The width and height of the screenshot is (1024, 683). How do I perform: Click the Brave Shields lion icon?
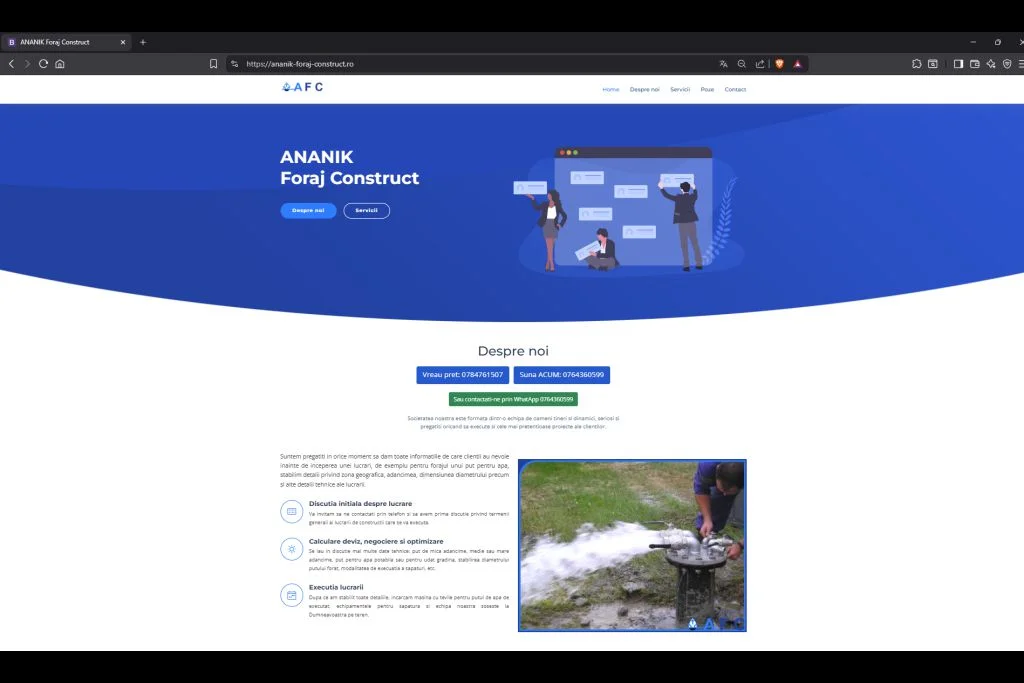tap(779, 64)
